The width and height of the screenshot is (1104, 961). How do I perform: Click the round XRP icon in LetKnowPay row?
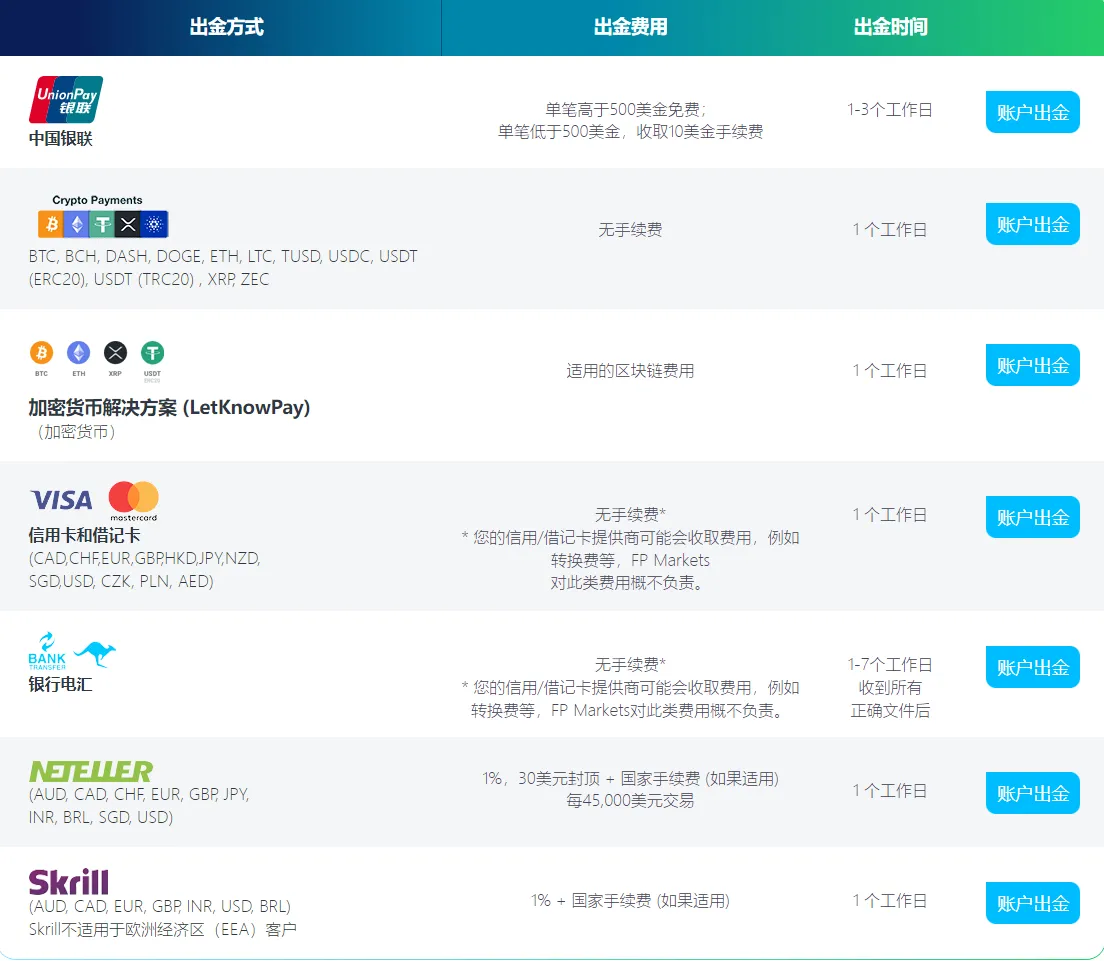115,352
